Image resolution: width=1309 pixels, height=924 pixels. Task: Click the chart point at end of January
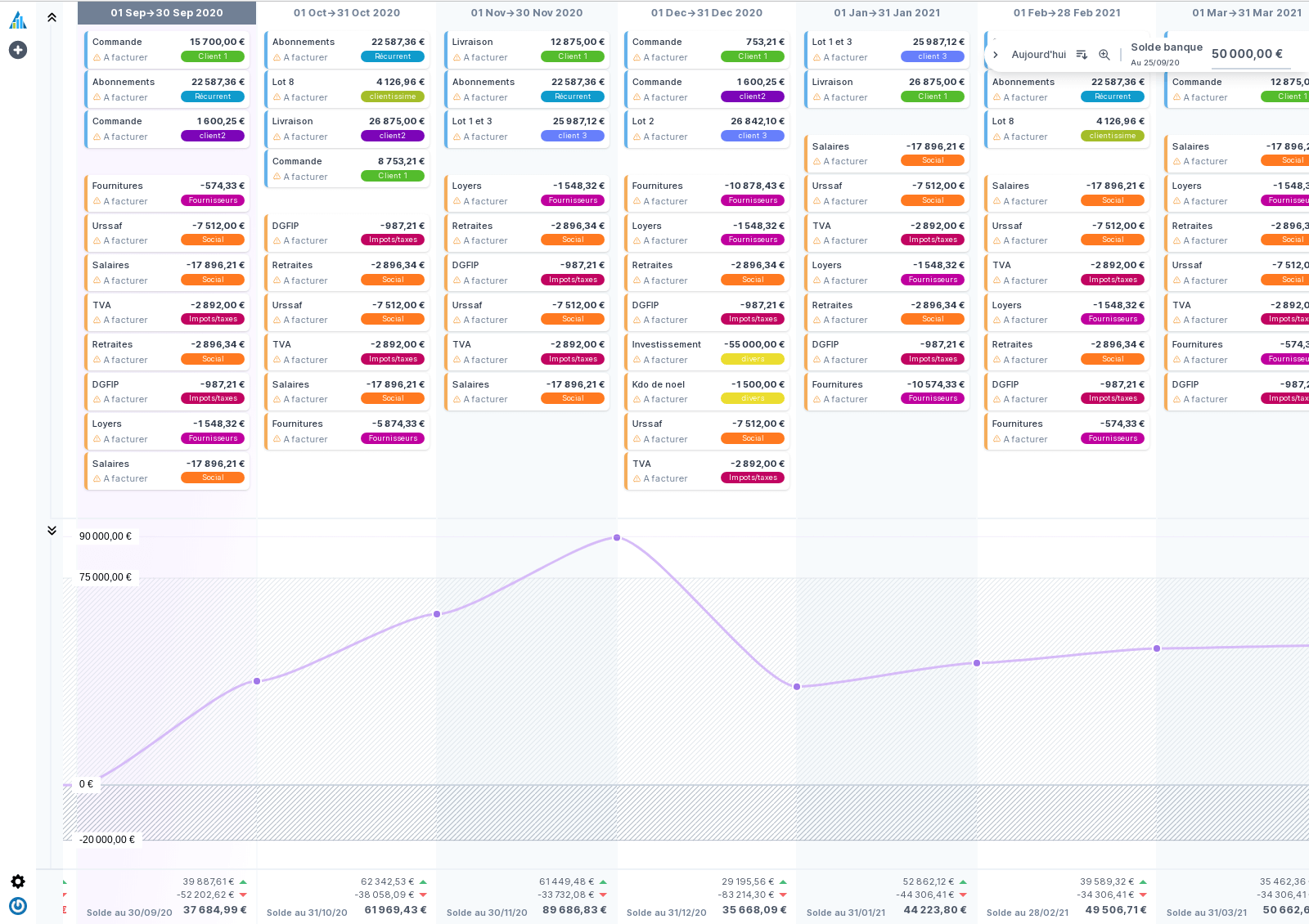(x=977, y=663)
